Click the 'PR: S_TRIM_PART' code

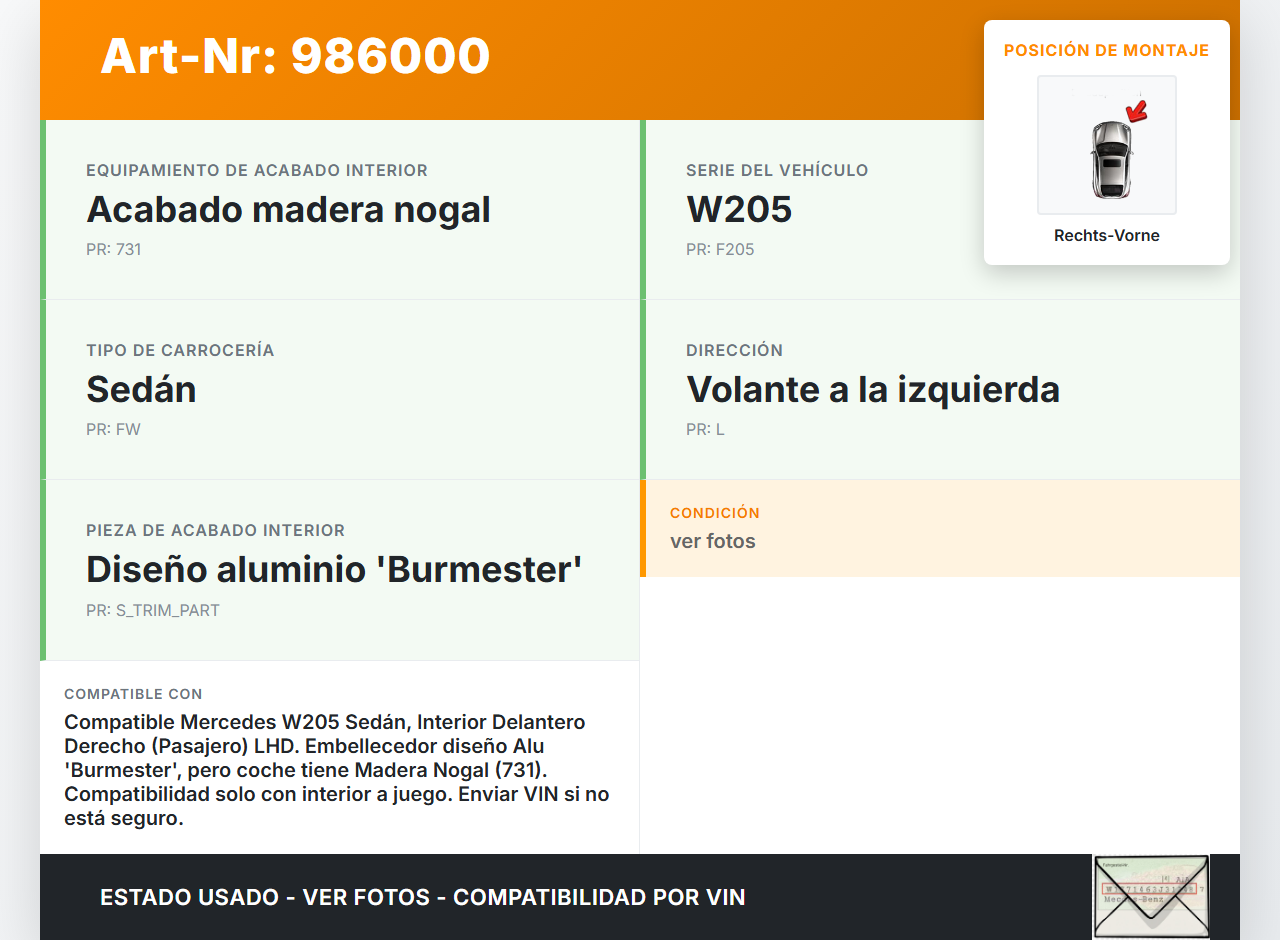(153, 610)
